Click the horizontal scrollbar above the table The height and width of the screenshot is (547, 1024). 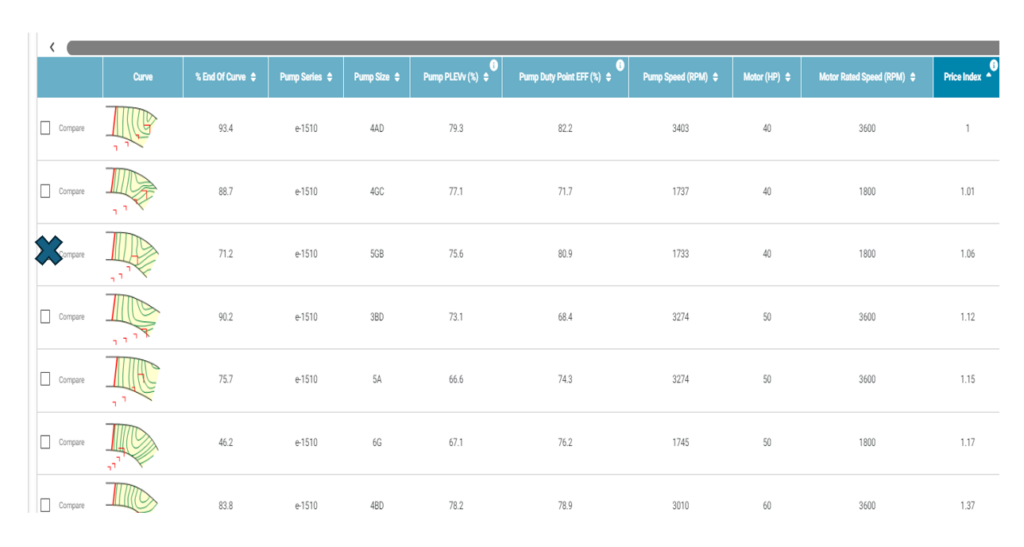click(530, 47)
